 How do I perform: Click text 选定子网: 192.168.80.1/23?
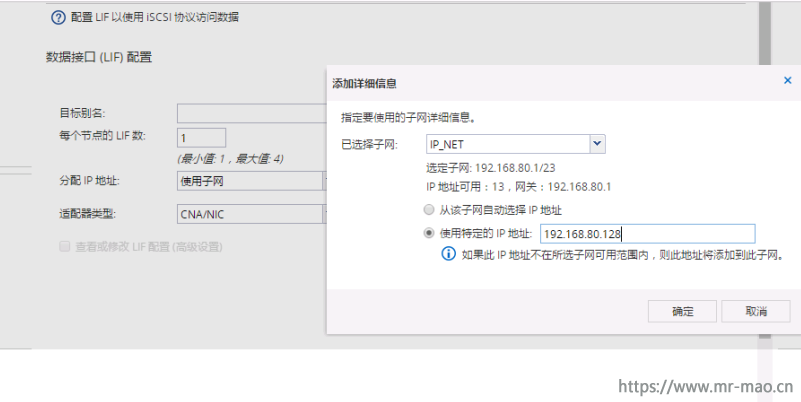tap(490, 168)
